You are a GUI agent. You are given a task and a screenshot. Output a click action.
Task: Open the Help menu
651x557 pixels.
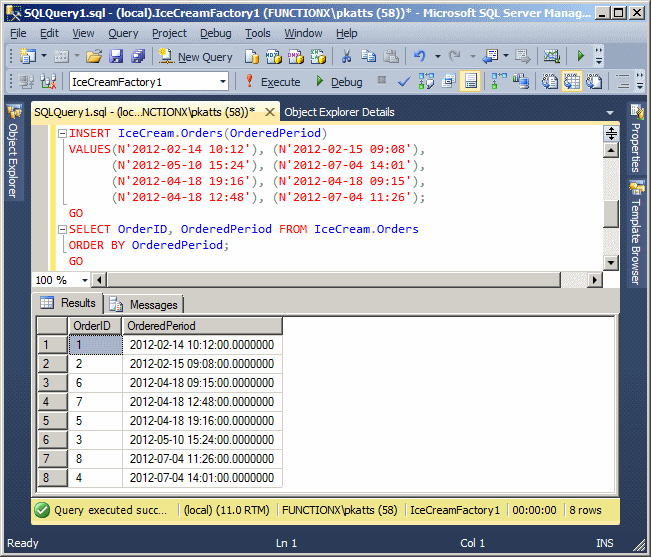pos(346,33)
